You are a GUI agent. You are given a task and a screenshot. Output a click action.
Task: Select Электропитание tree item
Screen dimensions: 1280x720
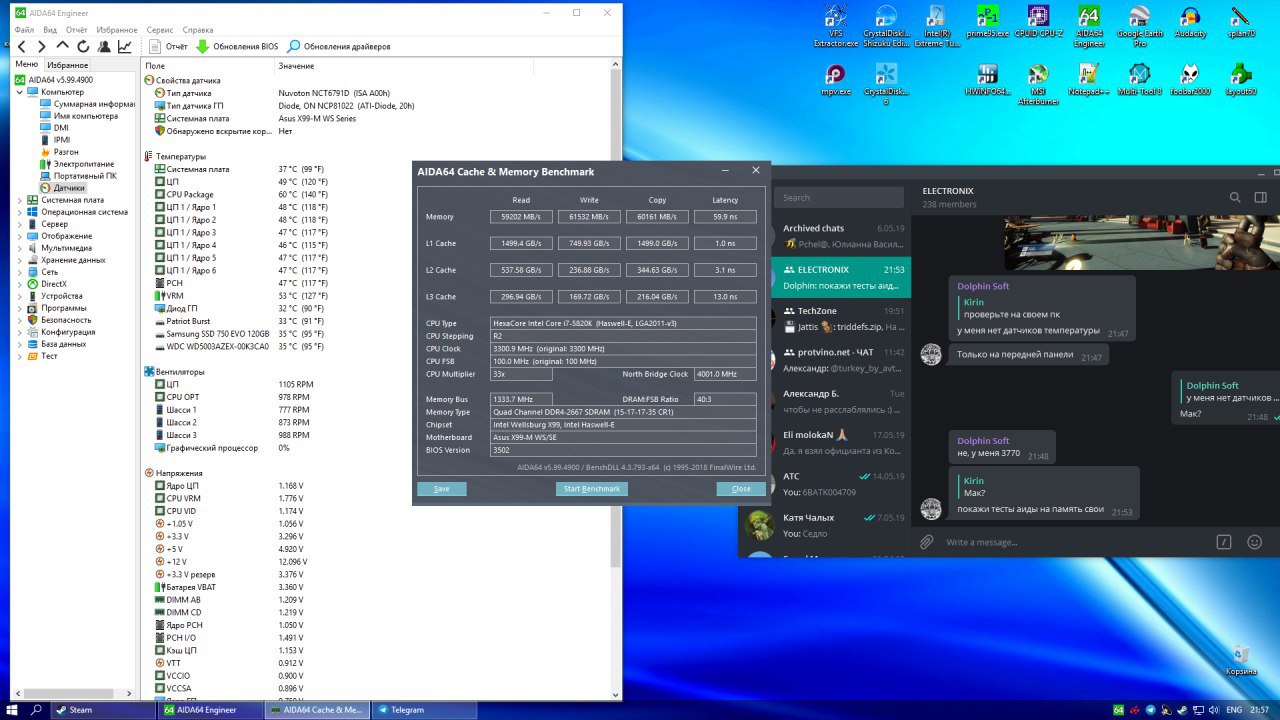[76, 164]
